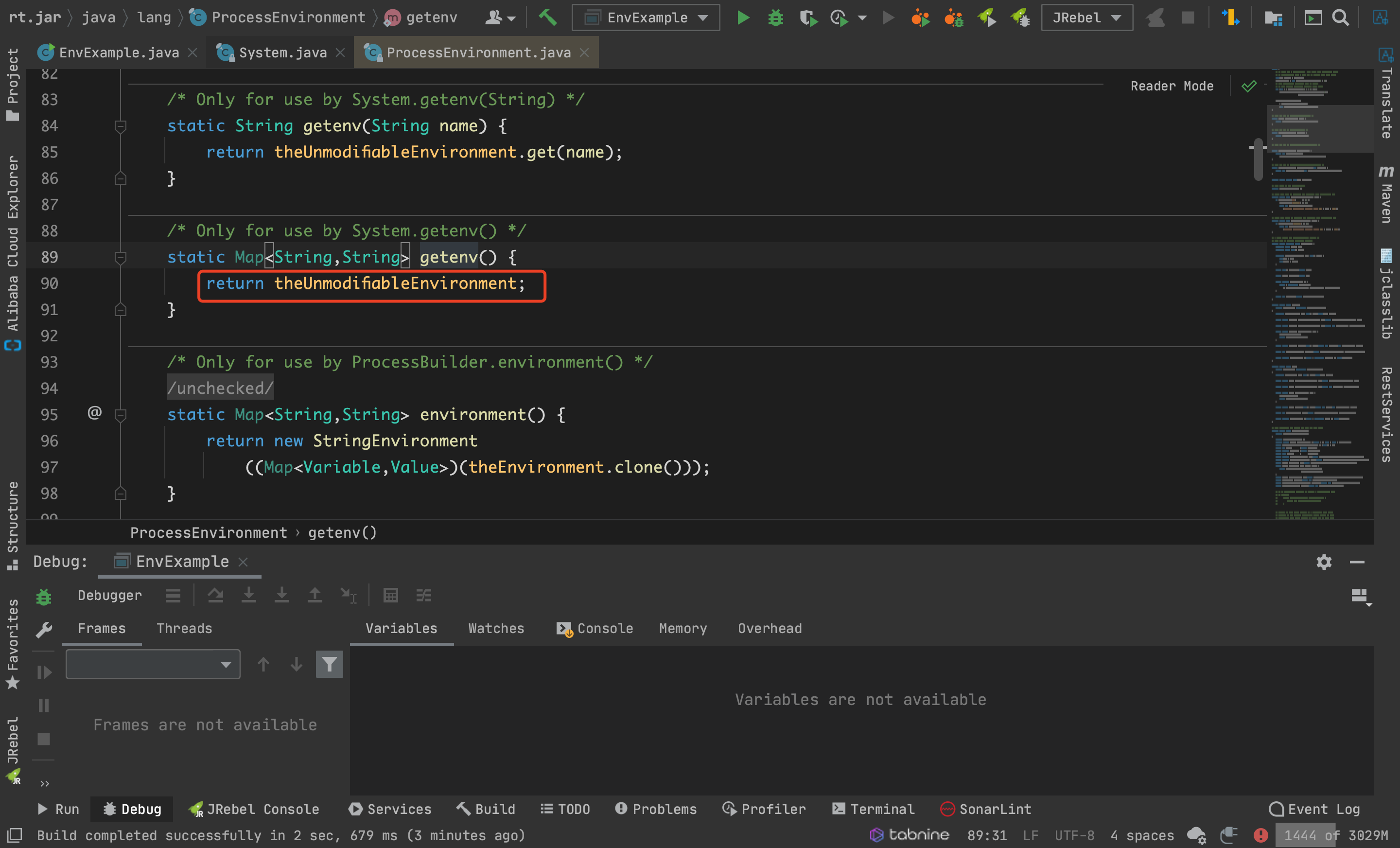
Task: Click the Evaluate Expression calculator icon
Action: pyautogui.click(x=390, y=595)
